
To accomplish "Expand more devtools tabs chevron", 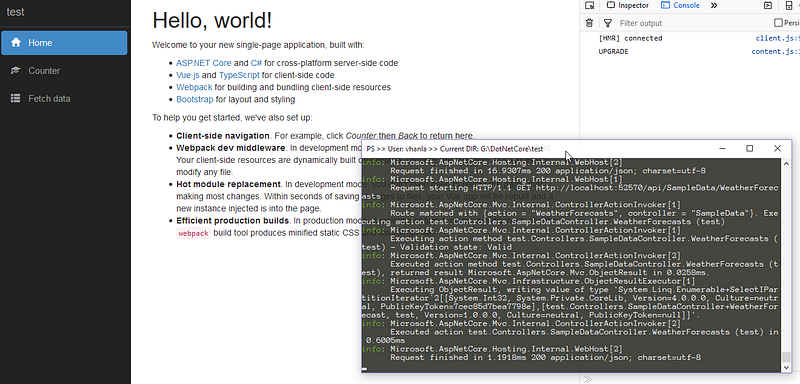I will (x=714, y=6).
